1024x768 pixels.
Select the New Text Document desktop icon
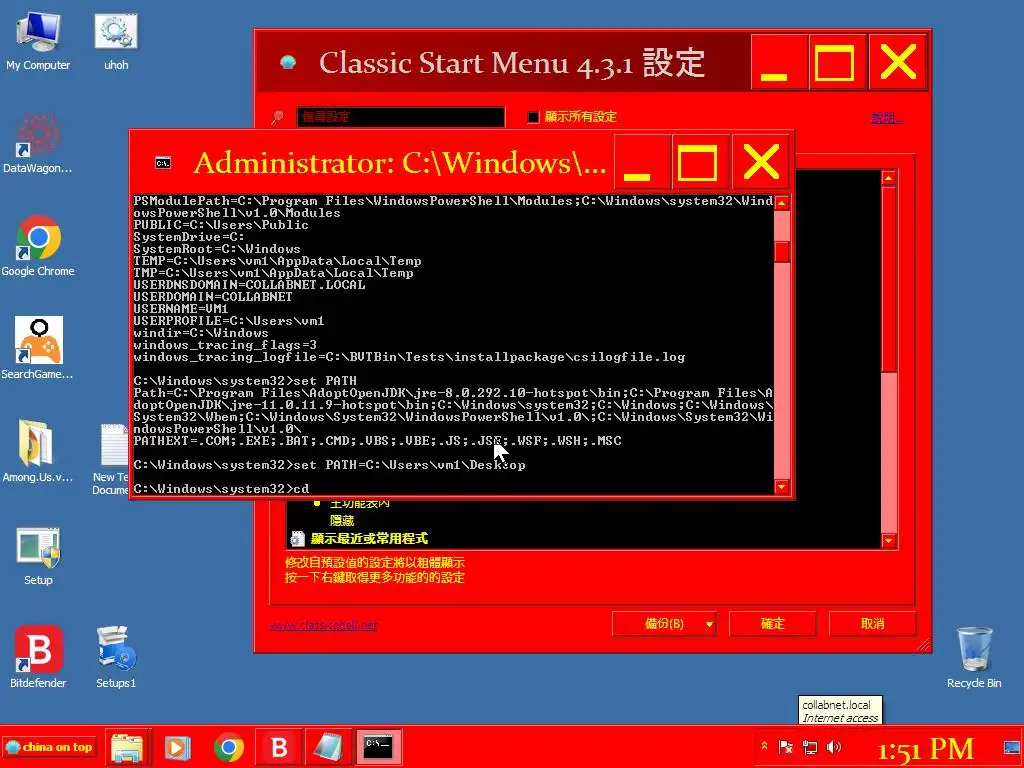111,459
